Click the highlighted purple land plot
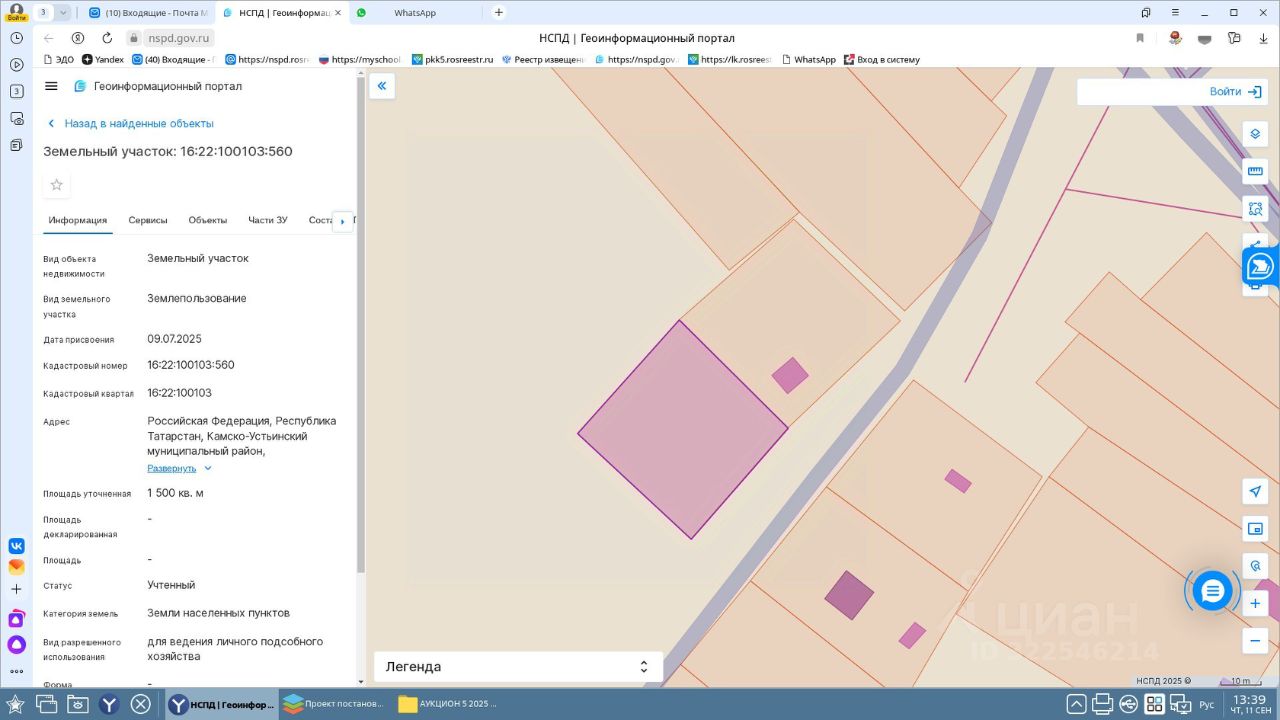 click(x=683, y=430)
